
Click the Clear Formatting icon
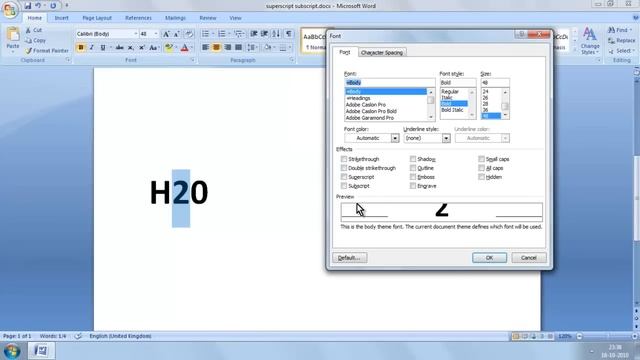[189, 34]
